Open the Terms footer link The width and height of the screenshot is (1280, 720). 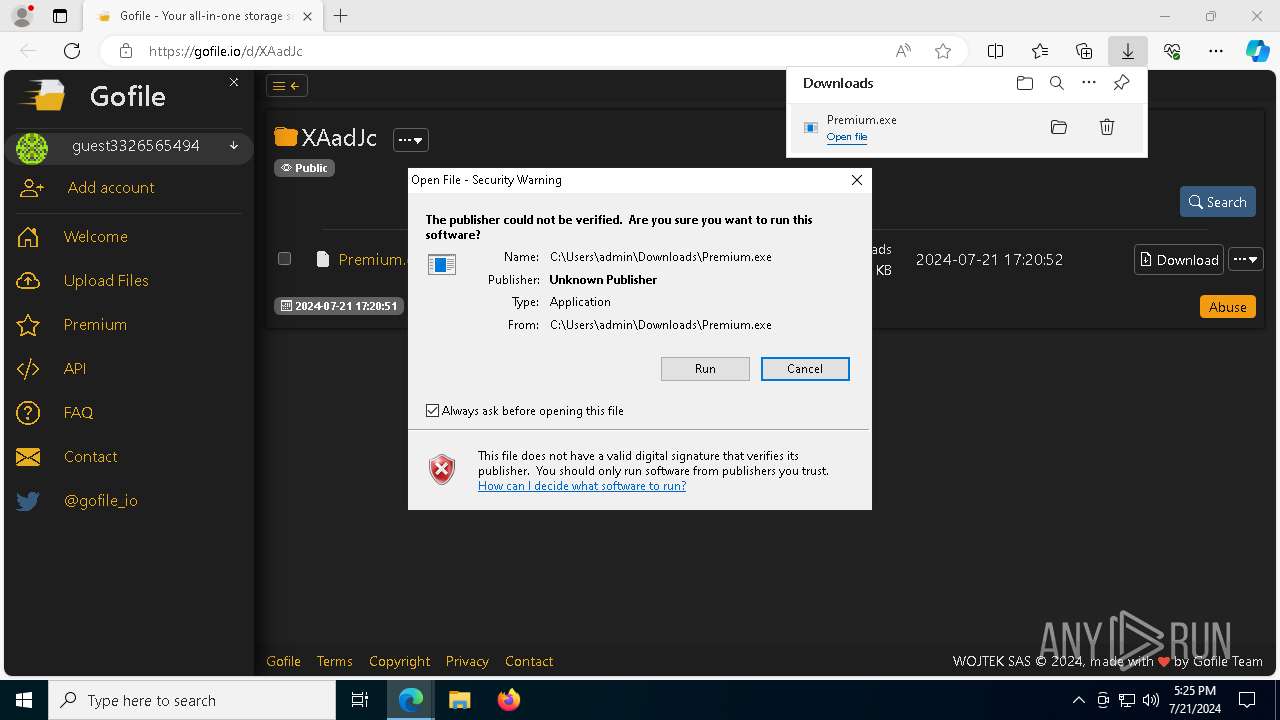335,661
